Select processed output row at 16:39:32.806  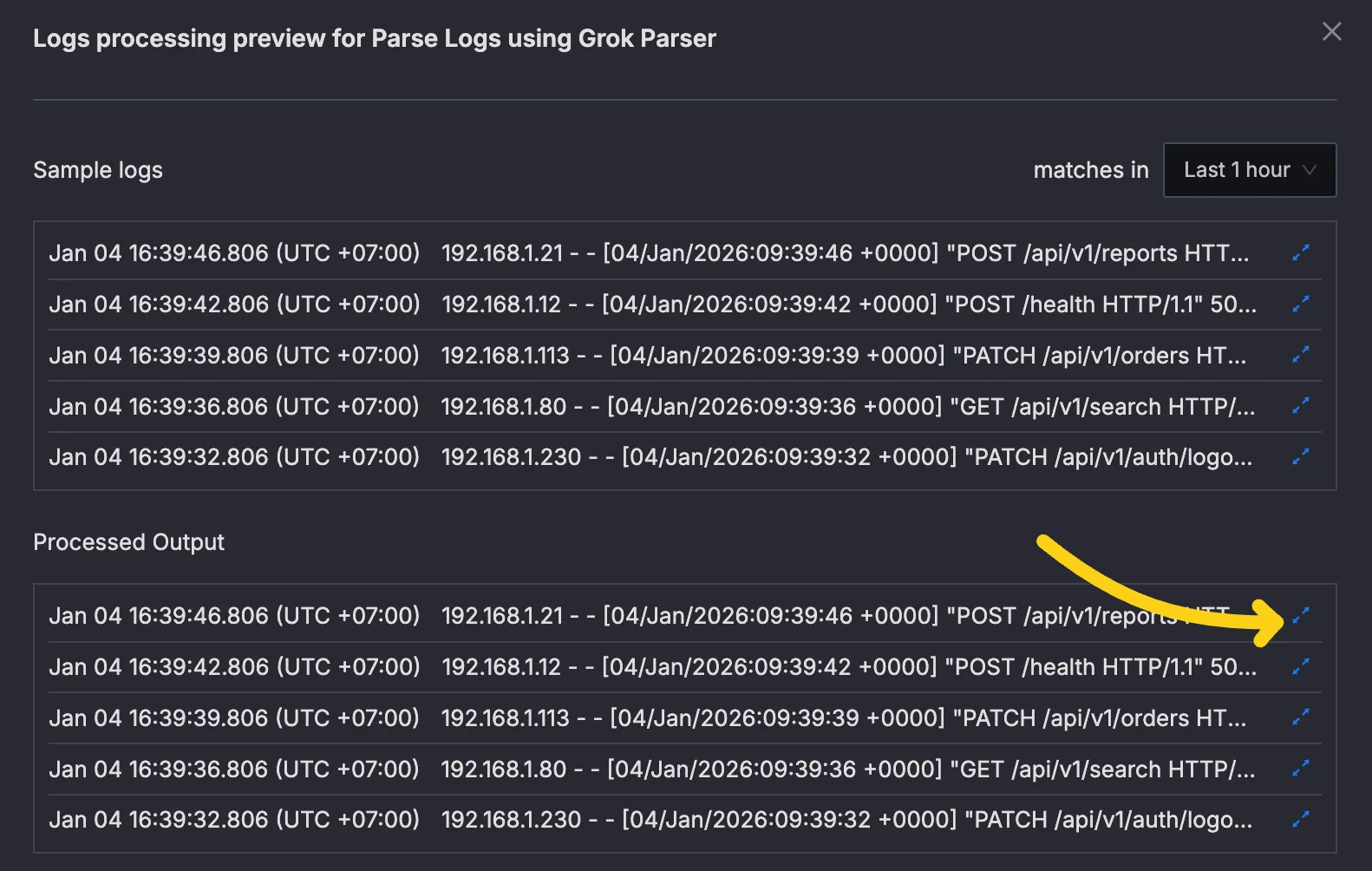point(234,820)
